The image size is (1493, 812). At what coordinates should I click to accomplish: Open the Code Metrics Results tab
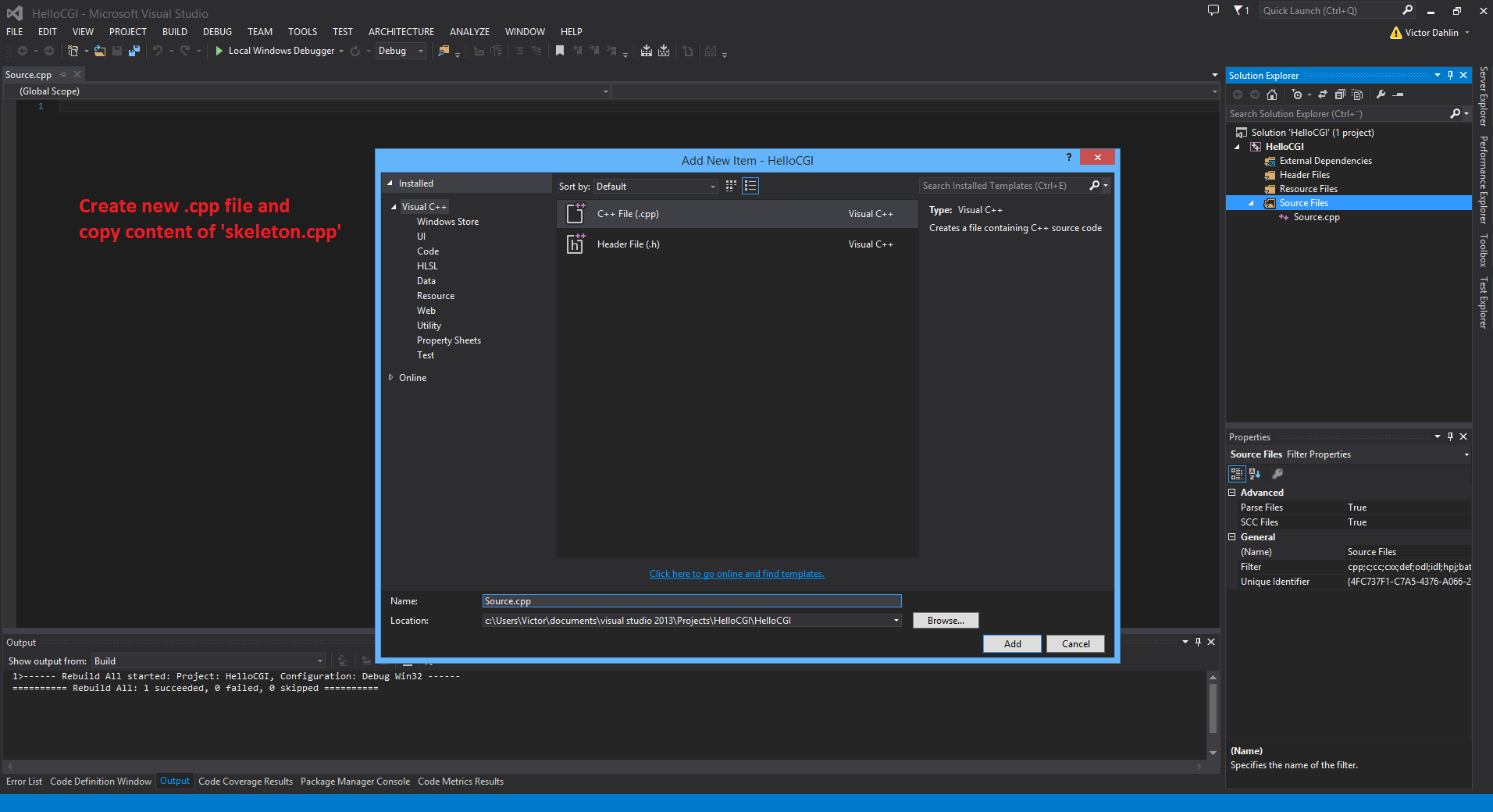[x=461, y=782]
